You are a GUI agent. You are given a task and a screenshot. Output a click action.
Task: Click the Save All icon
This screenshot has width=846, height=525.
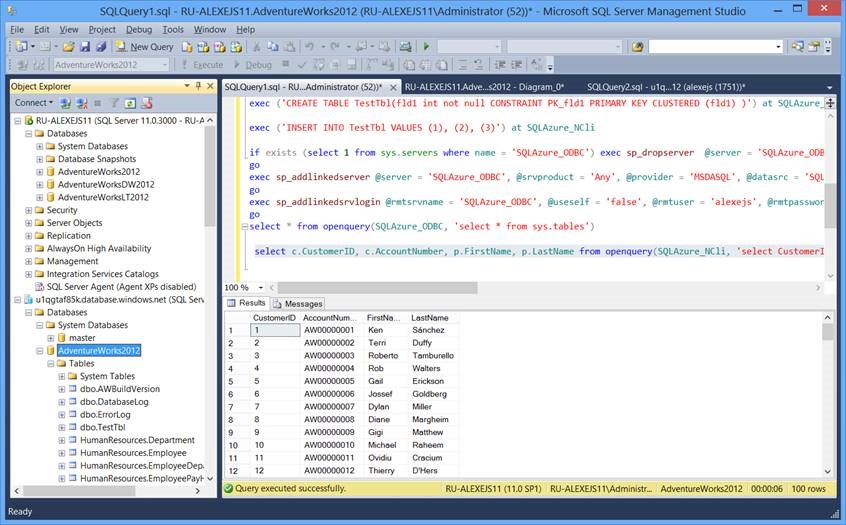[101, 47]
